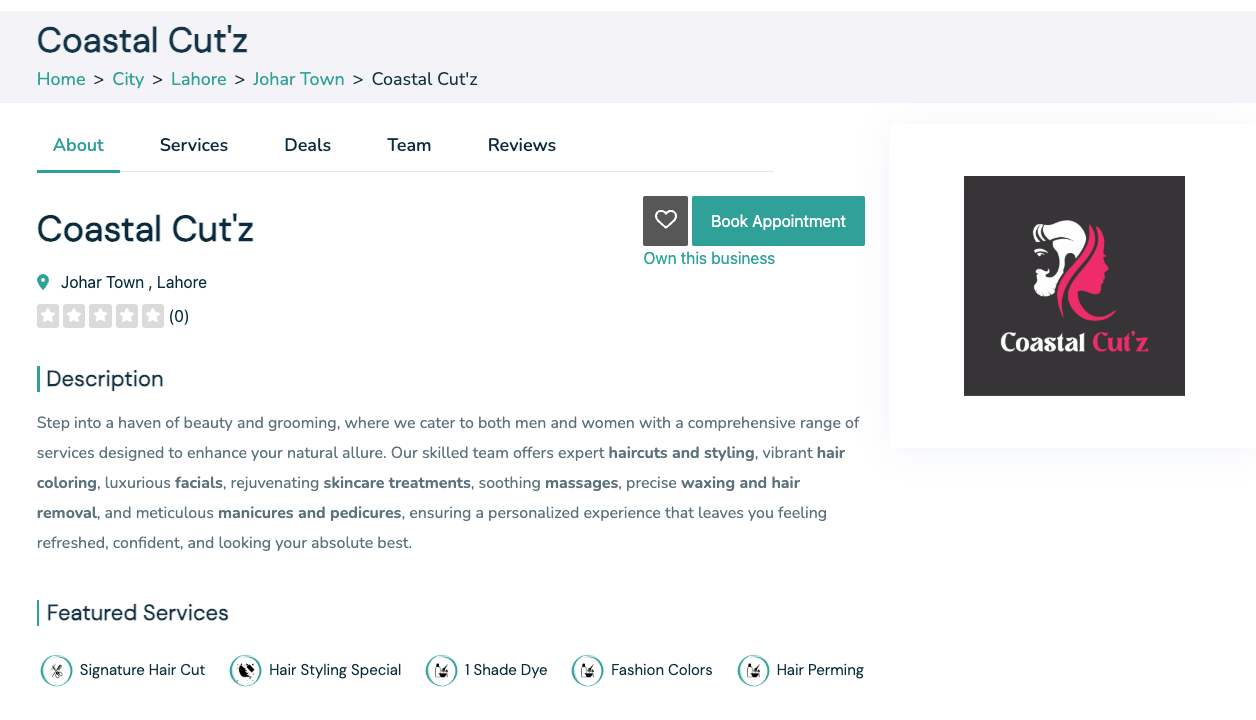Switch to the Deals tab
The width and height of the screenshot is (1256, 720).
click(x=307, y=145)
